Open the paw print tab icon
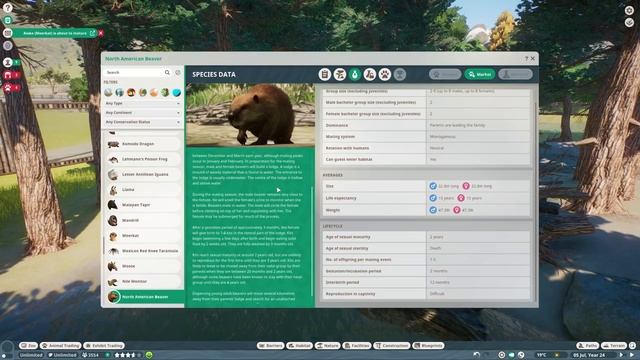The image size is (640, 360). click(384, 74)
